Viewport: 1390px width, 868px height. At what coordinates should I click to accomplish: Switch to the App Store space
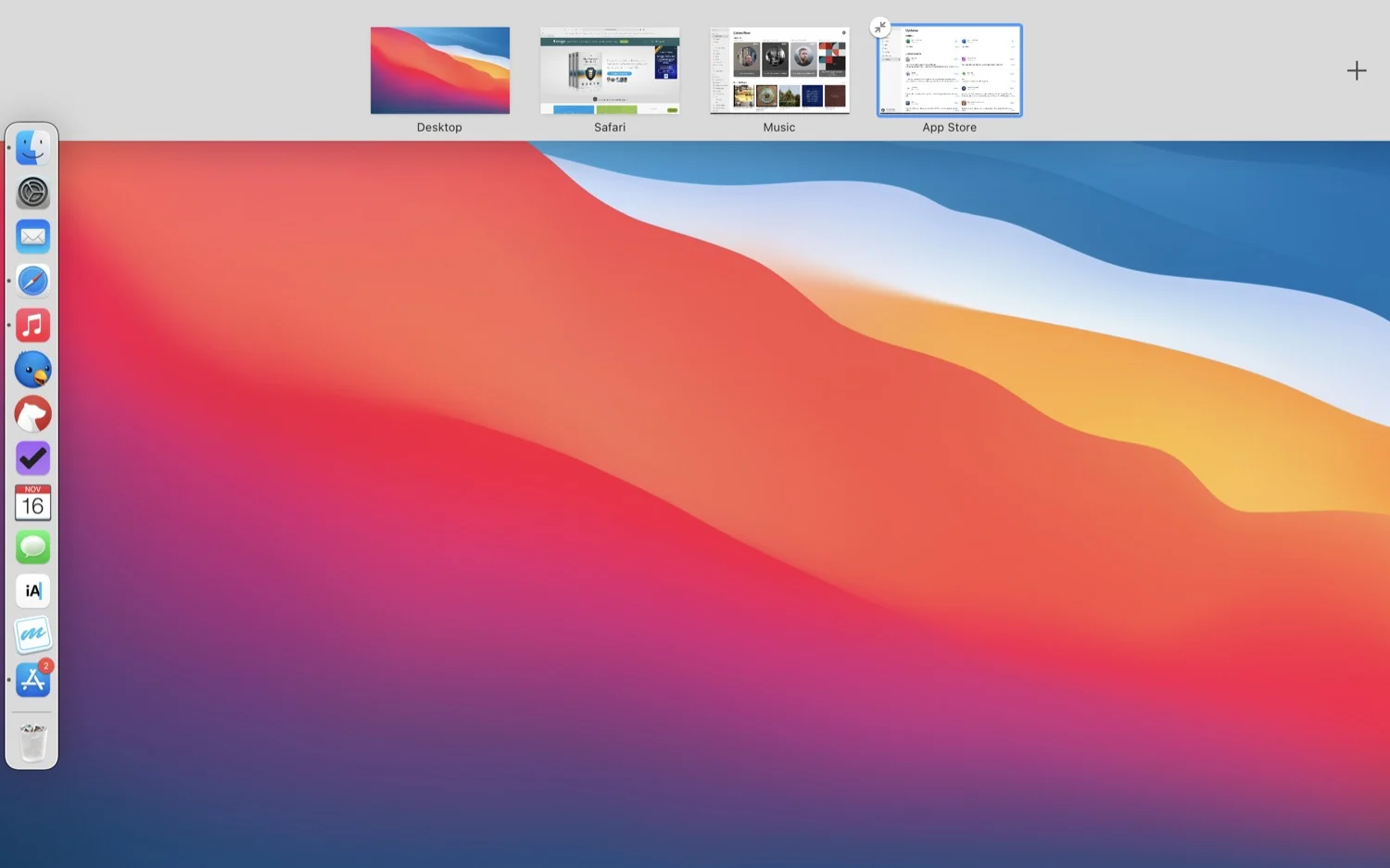[950, 70]
